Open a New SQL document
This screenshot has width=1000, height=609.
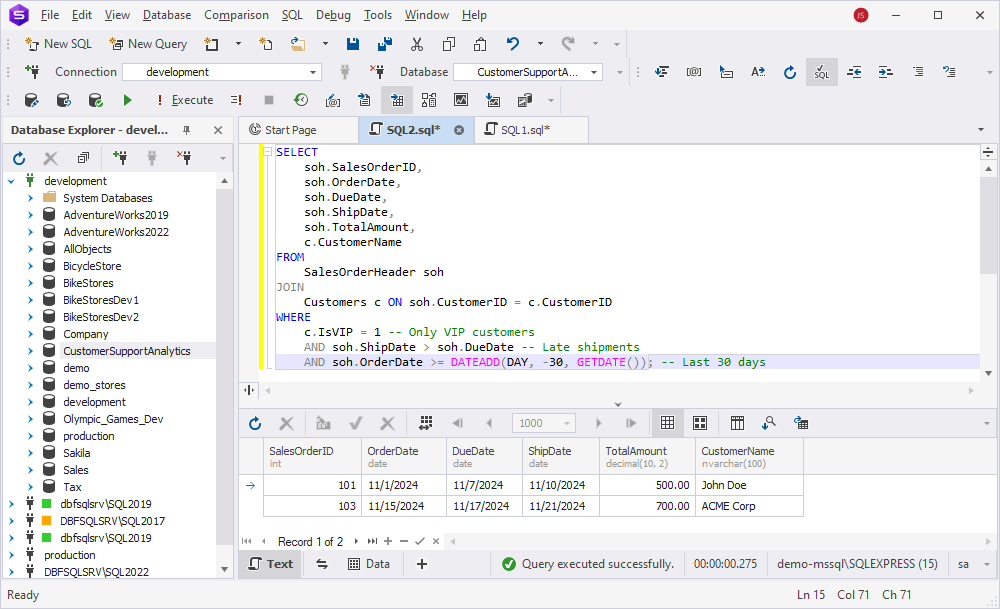[x=58, y=44]
